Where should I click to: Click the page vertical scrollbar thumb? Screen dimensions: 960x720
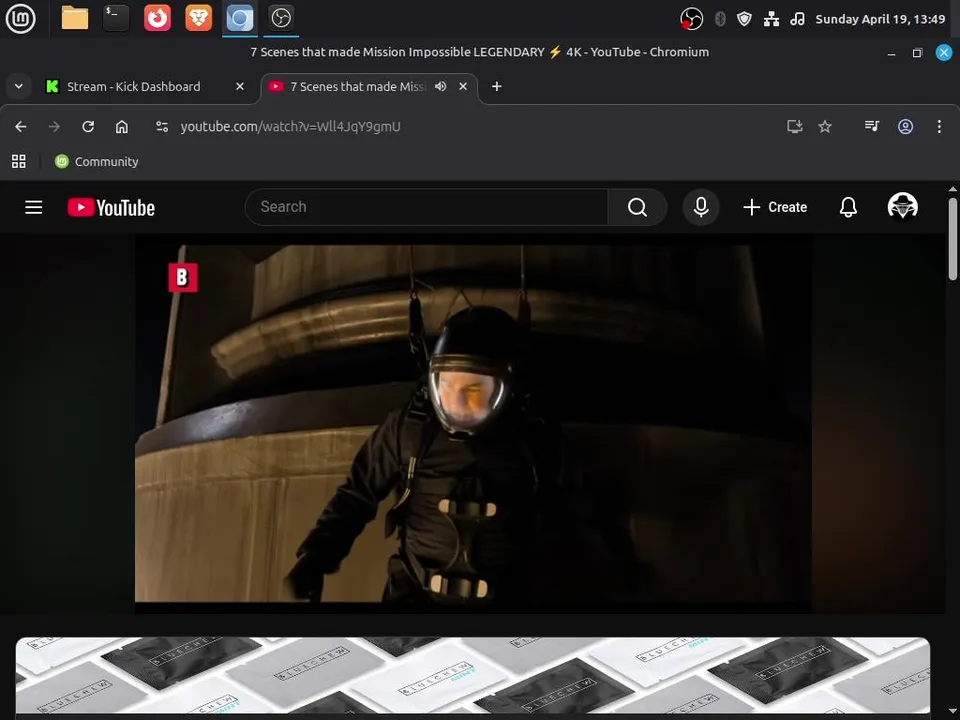pos(953,239)
